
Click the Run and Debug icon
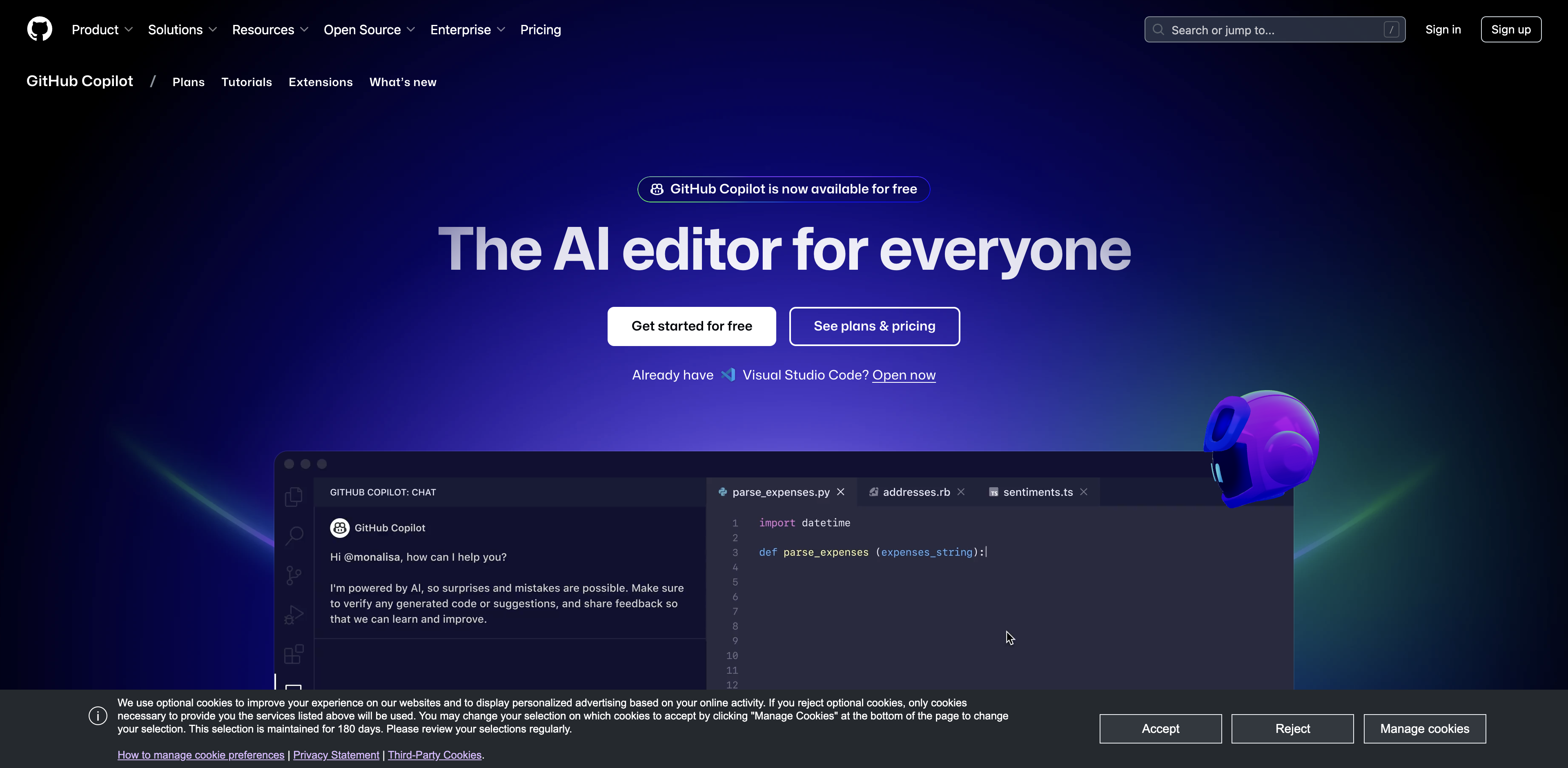point(294,615)
